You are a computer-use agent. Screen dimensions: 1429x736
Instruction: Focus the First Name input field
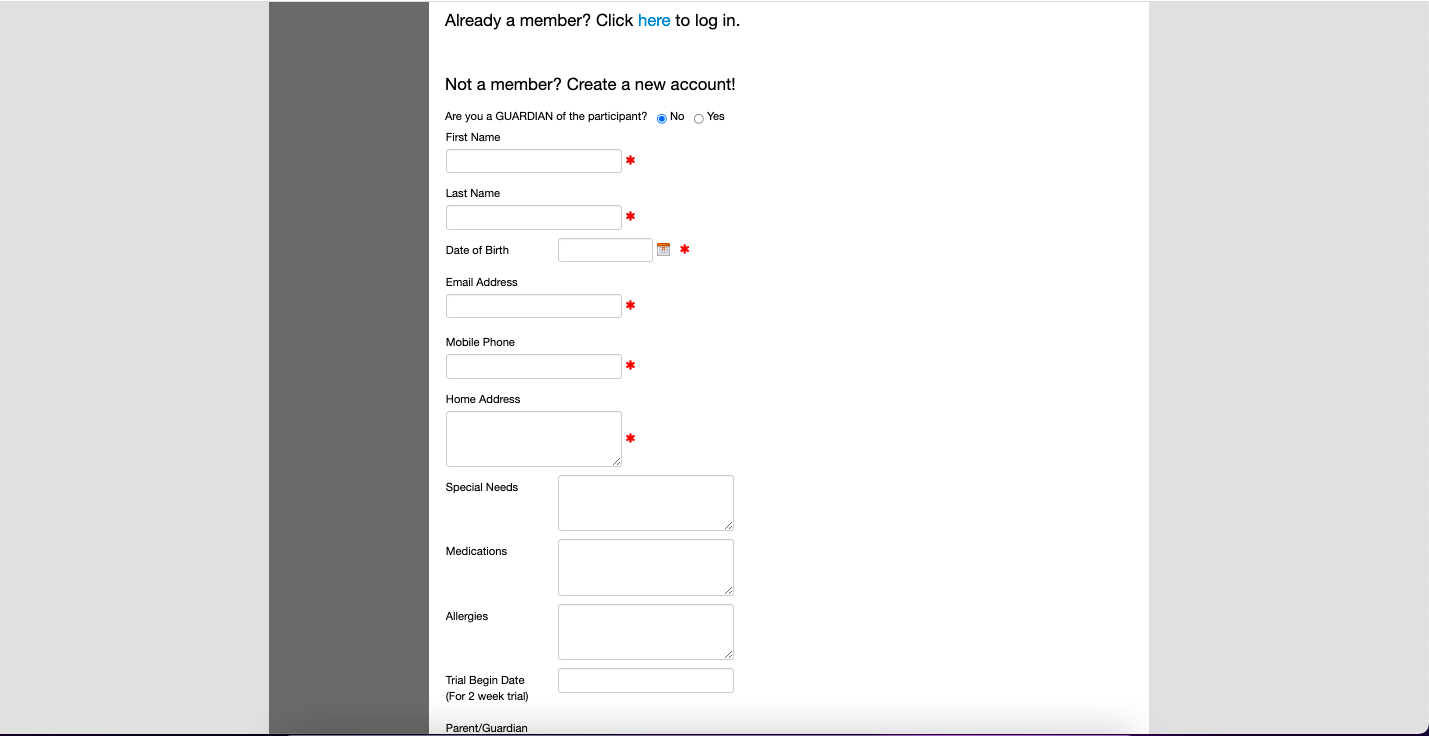[534, 161]
